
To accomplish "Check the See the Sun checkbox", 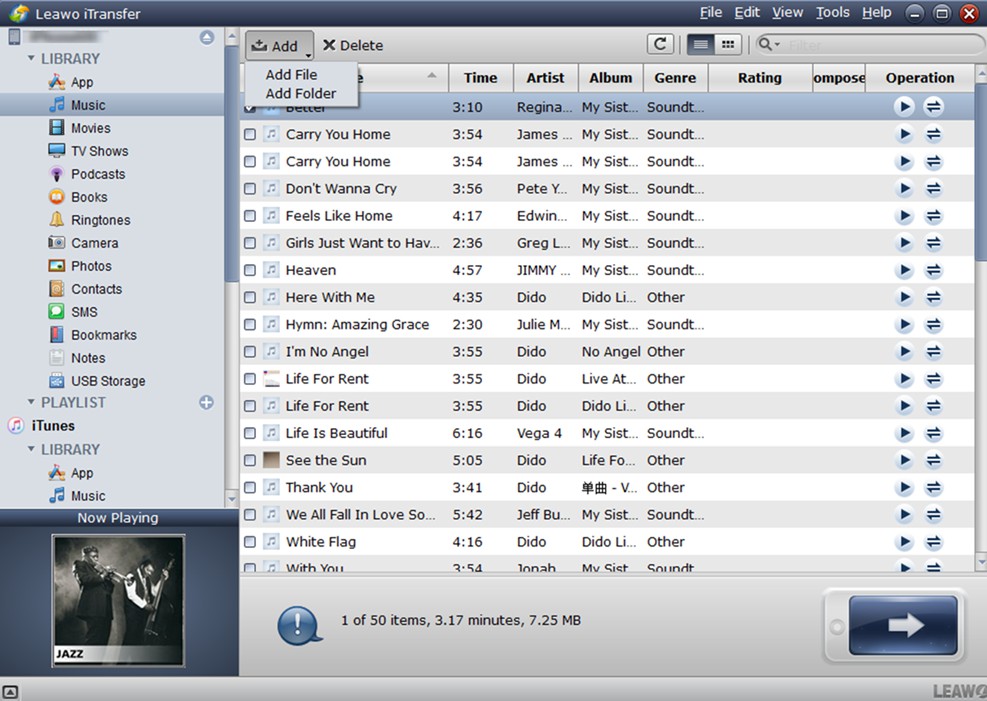I will click(250, 460).
